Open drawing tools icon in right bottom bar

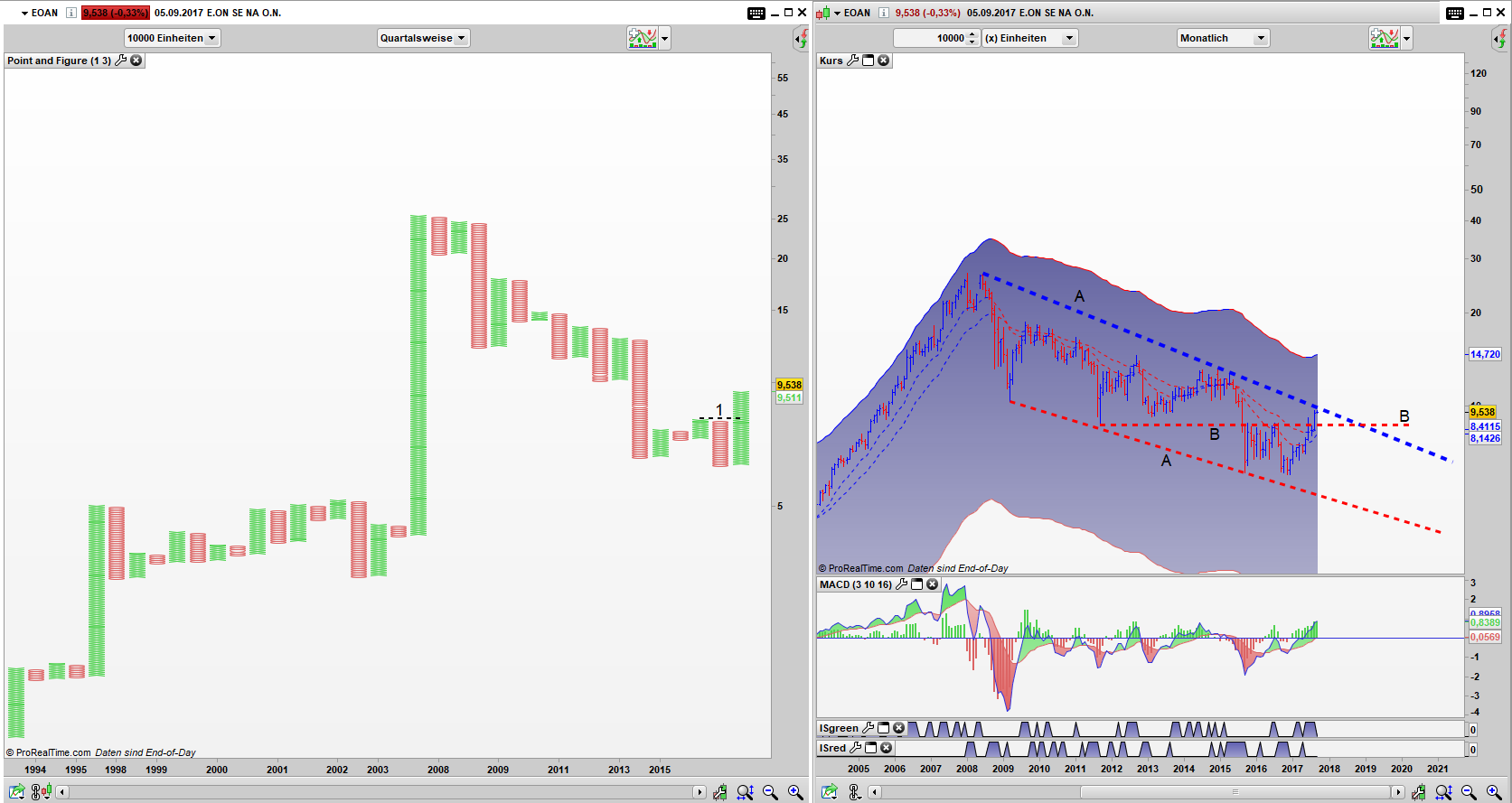855,792
